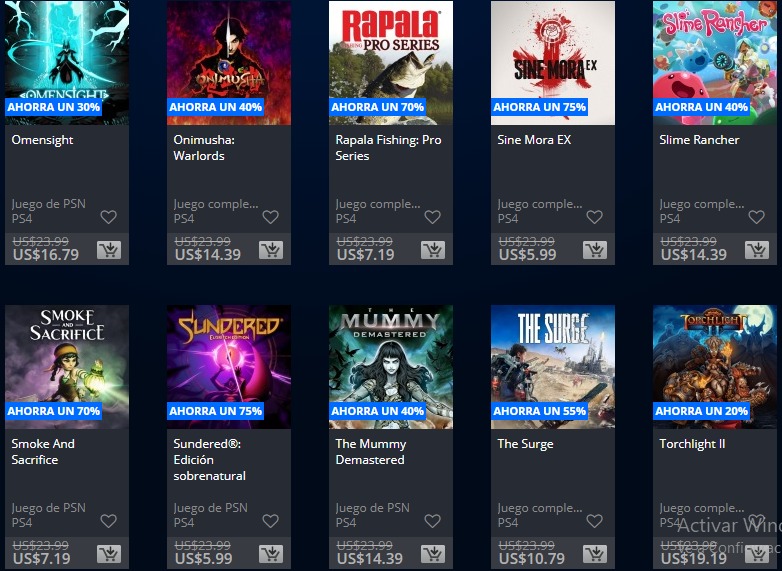782x571 pixels.
Task: Add Sundered to shopping cart
Action: 271,554
